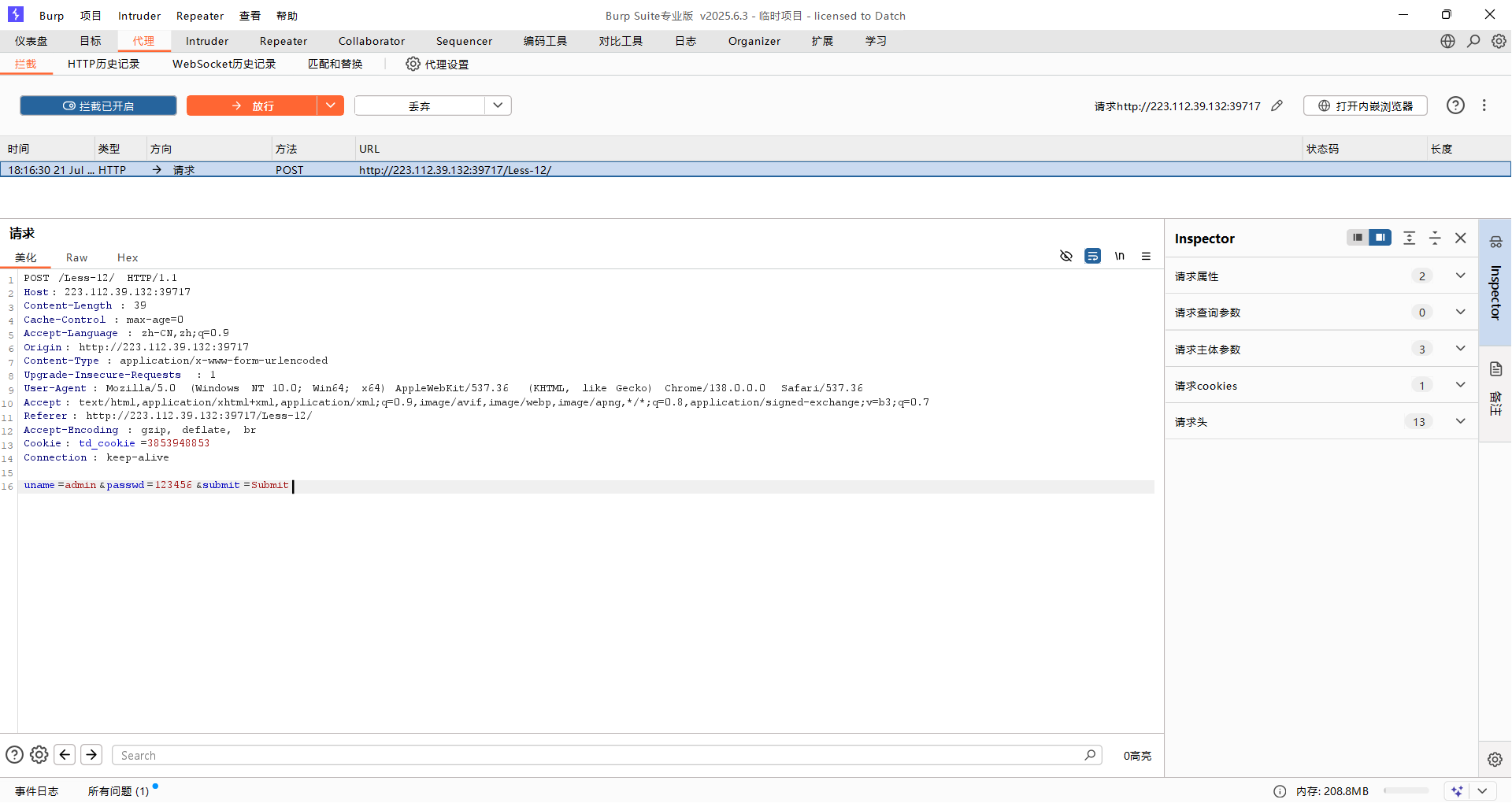Image resolution: width=1512 pixels, height=803 pixels.
Task: Open the globe icon in top toolbar
Action: [x=1447, y=41]
